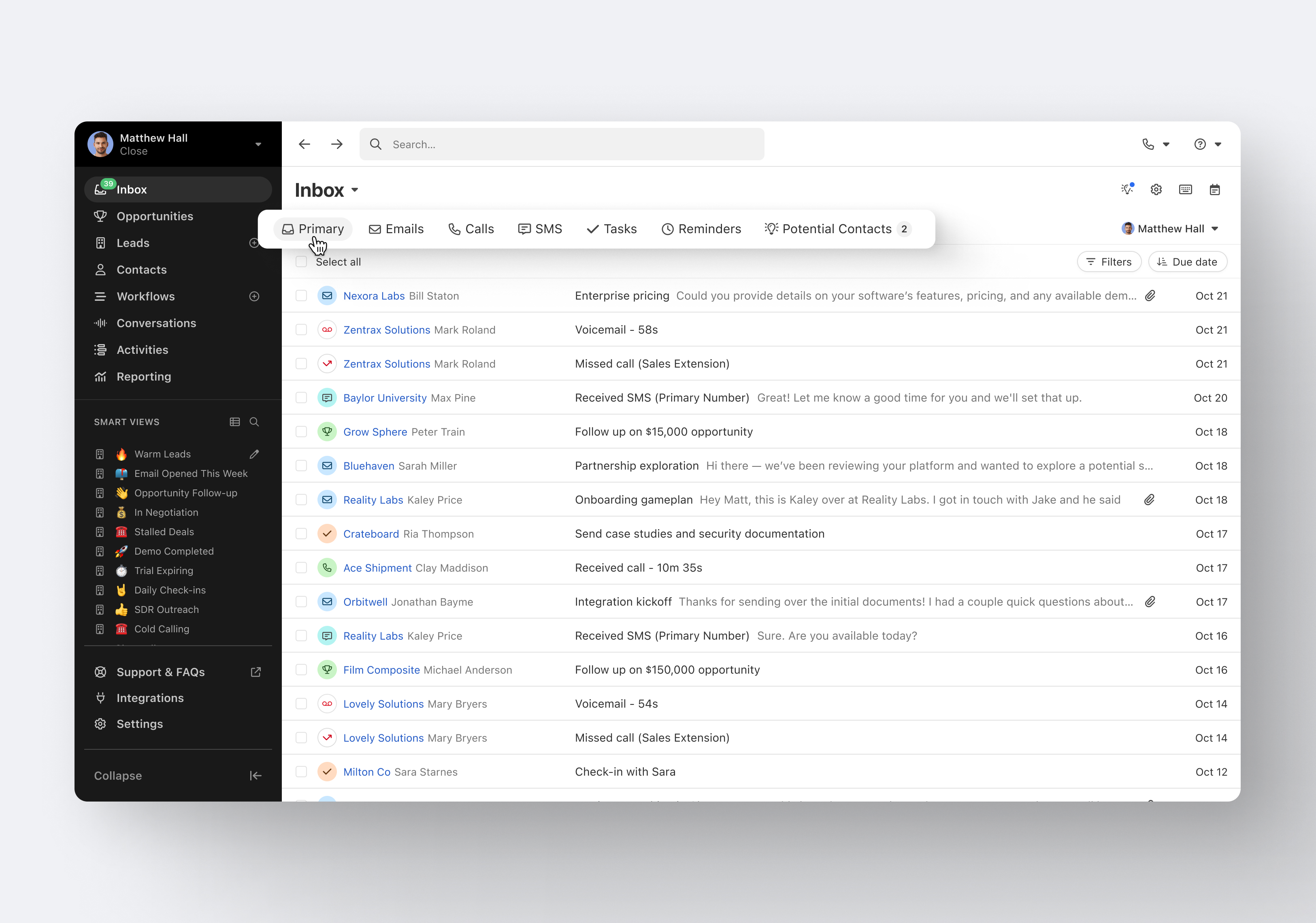Click the Smart Views search icon
The height and width of the screenshot is (923, 1316).
(254, 422)
